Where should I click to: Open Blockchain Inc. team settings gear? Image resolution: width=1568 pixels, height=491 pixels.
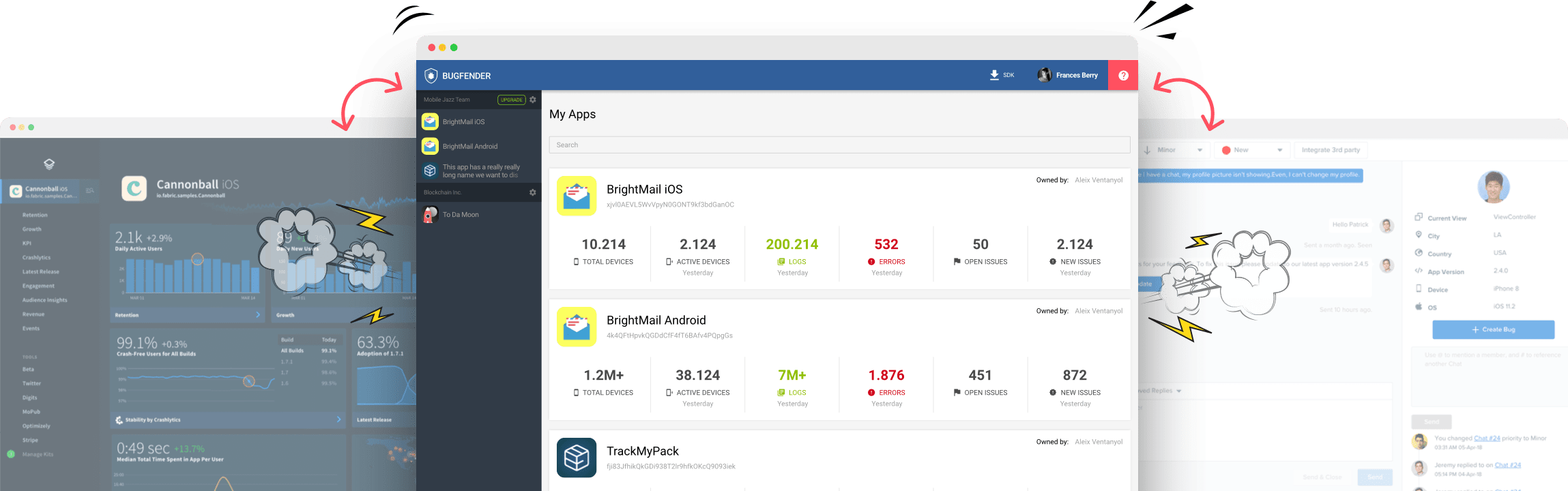[x=533, y=192]
